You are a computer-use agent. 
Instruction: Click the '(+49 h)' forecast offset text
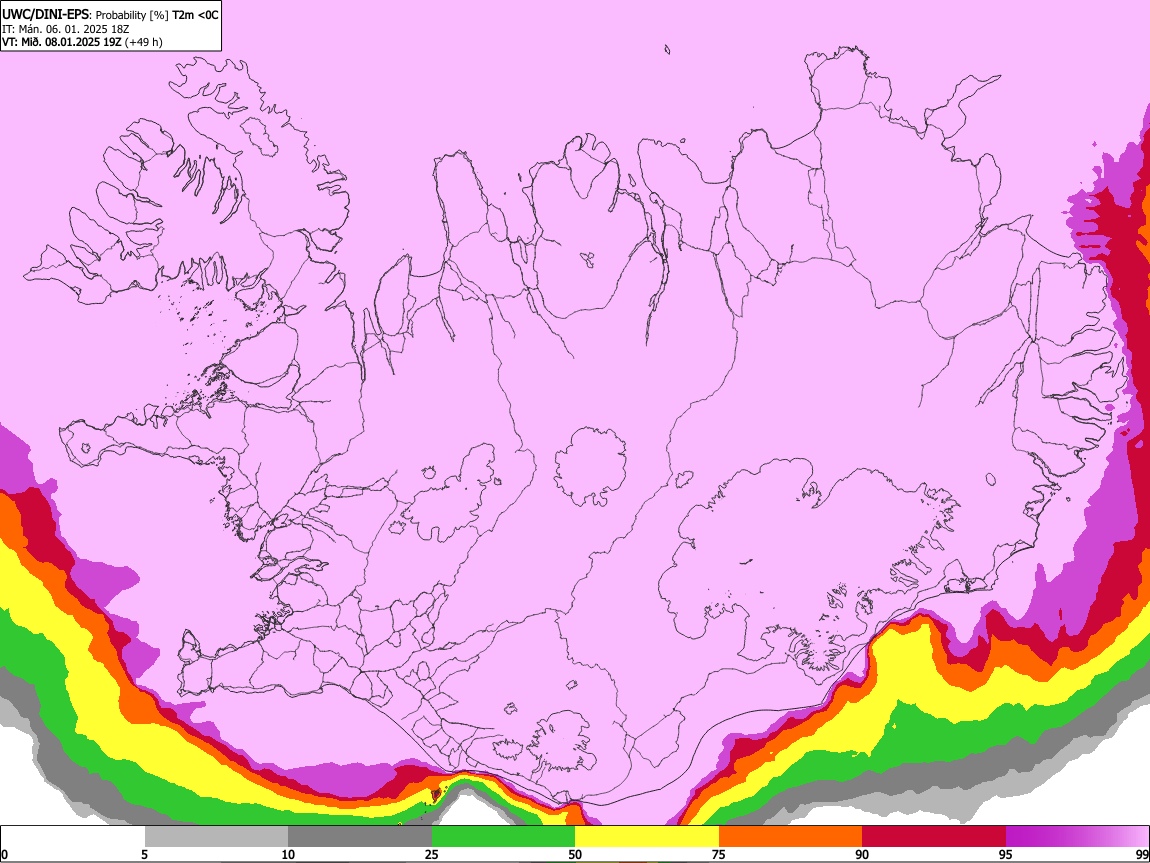pyautogui.click(x=144, y=42)
